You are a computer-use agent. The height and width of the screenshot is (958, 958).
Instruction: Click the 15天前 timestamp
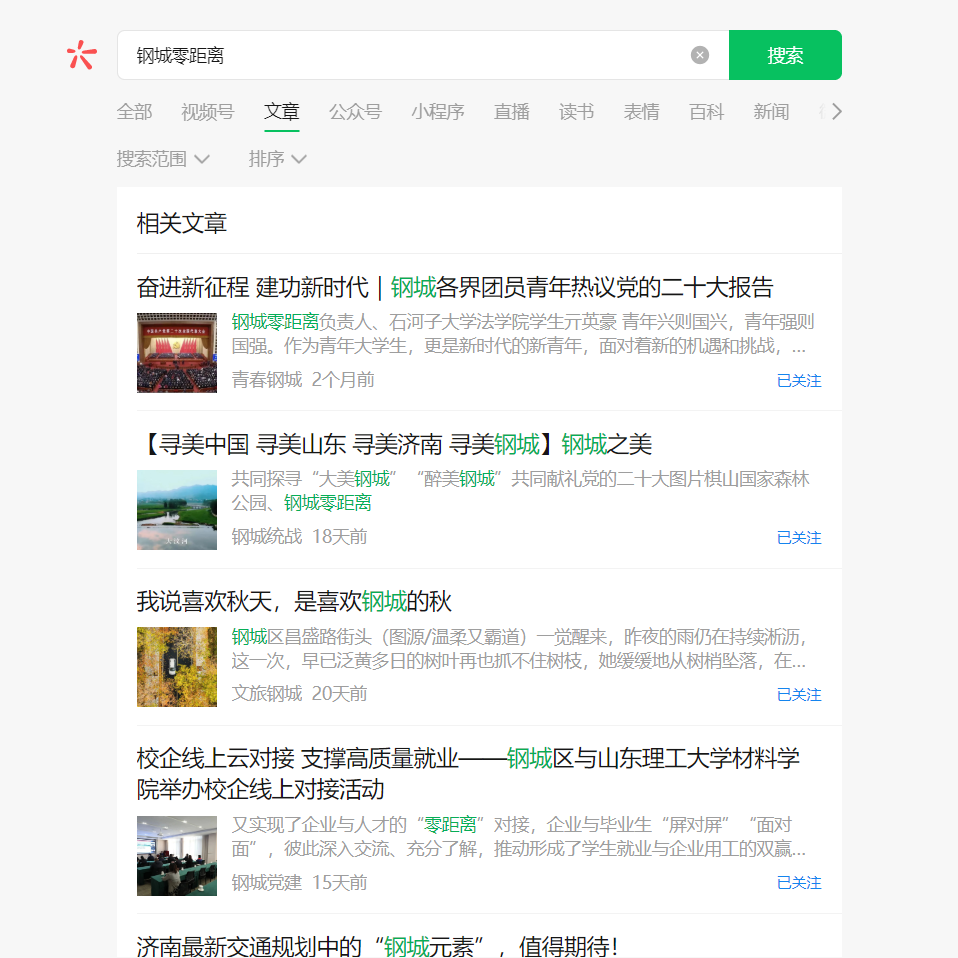(x=340, y=882)
